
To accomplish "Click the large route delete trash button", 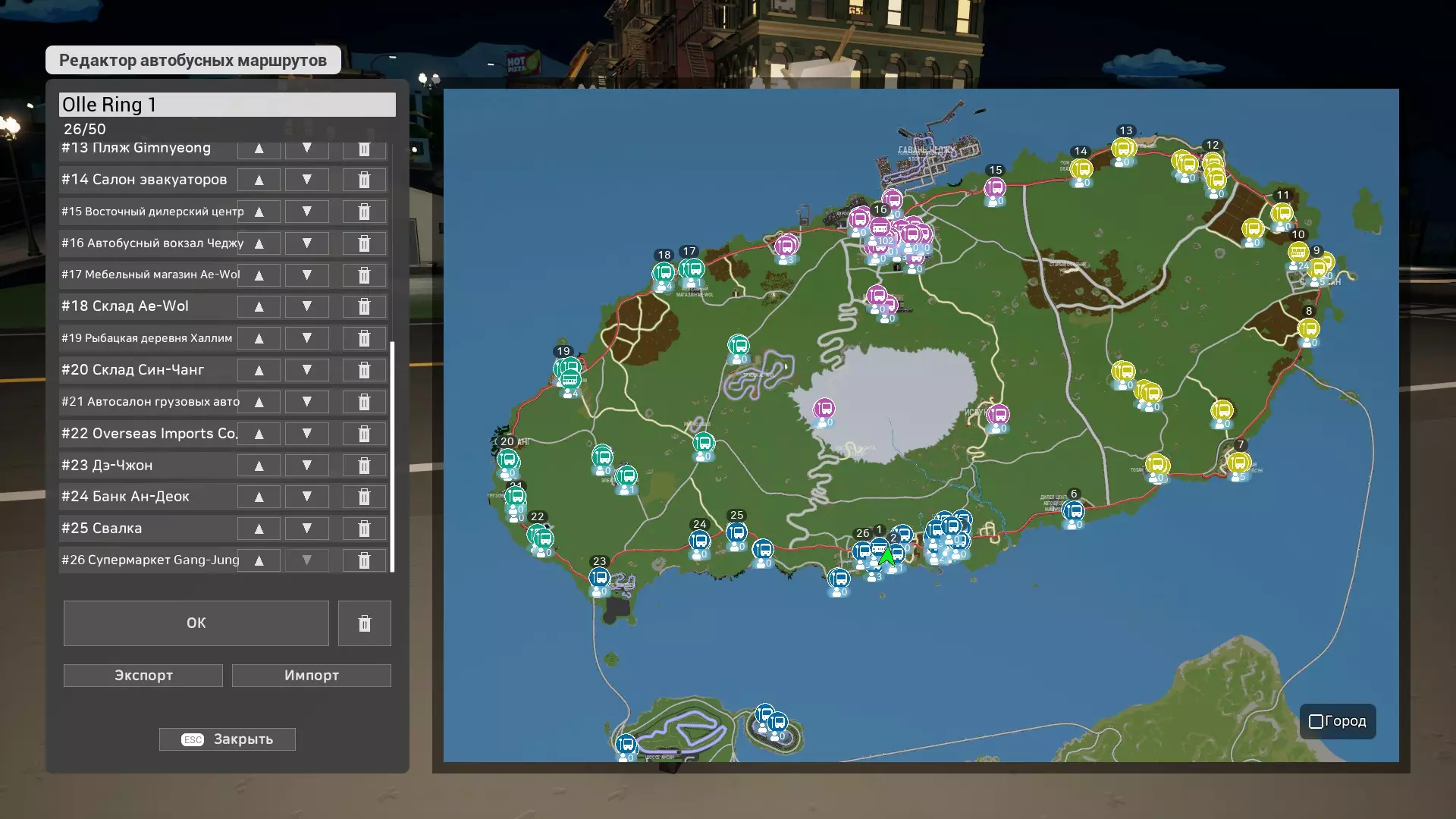I will click(364, 623).
